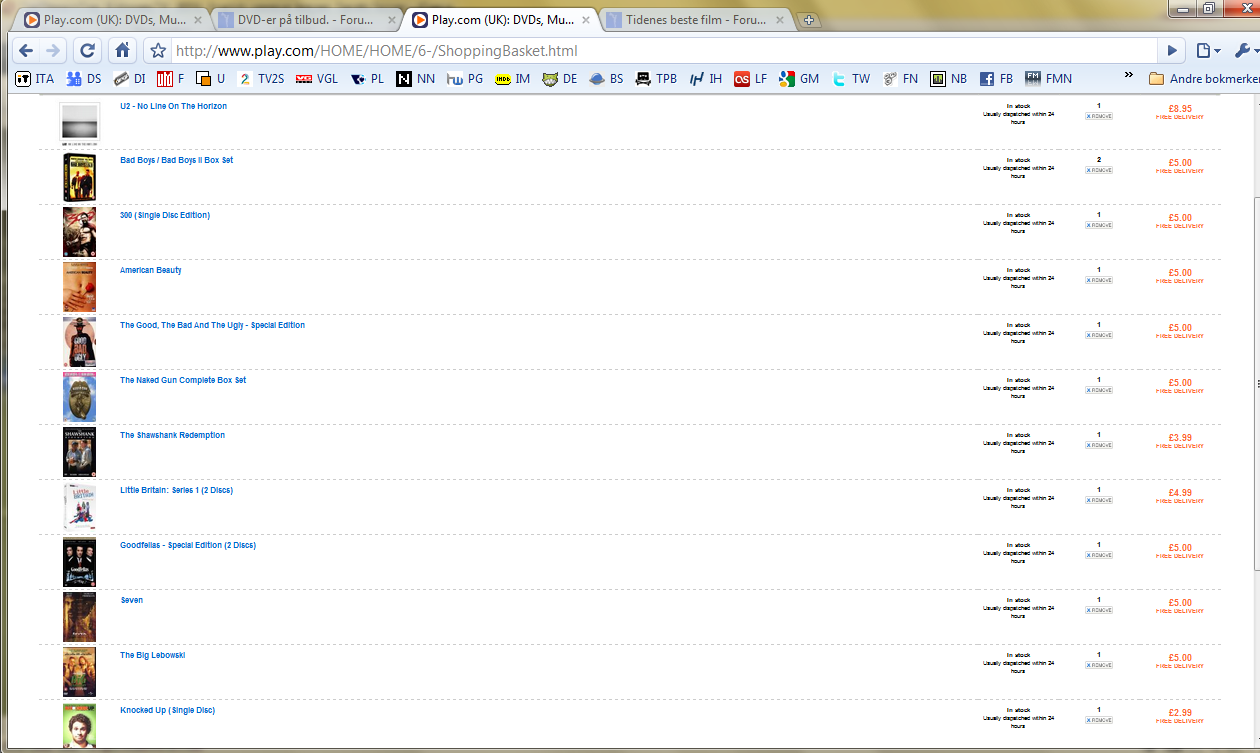Image resolution: width=1260 pixels, height=753 pixels.
Task: Close the DVD-er på tilbud tab
Action: [391, 20]
